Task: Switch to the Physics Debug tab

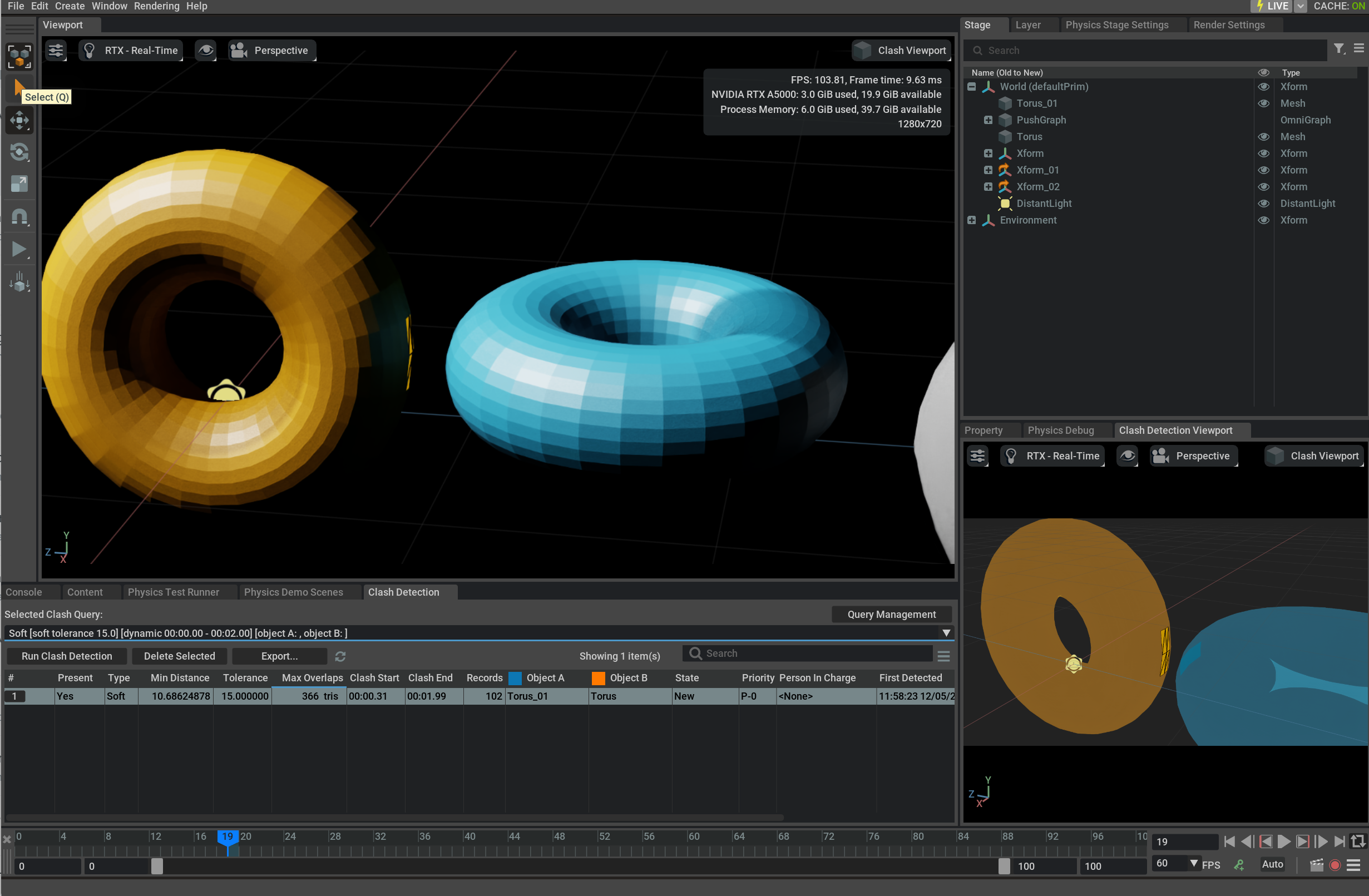Action: [1061, 430]
